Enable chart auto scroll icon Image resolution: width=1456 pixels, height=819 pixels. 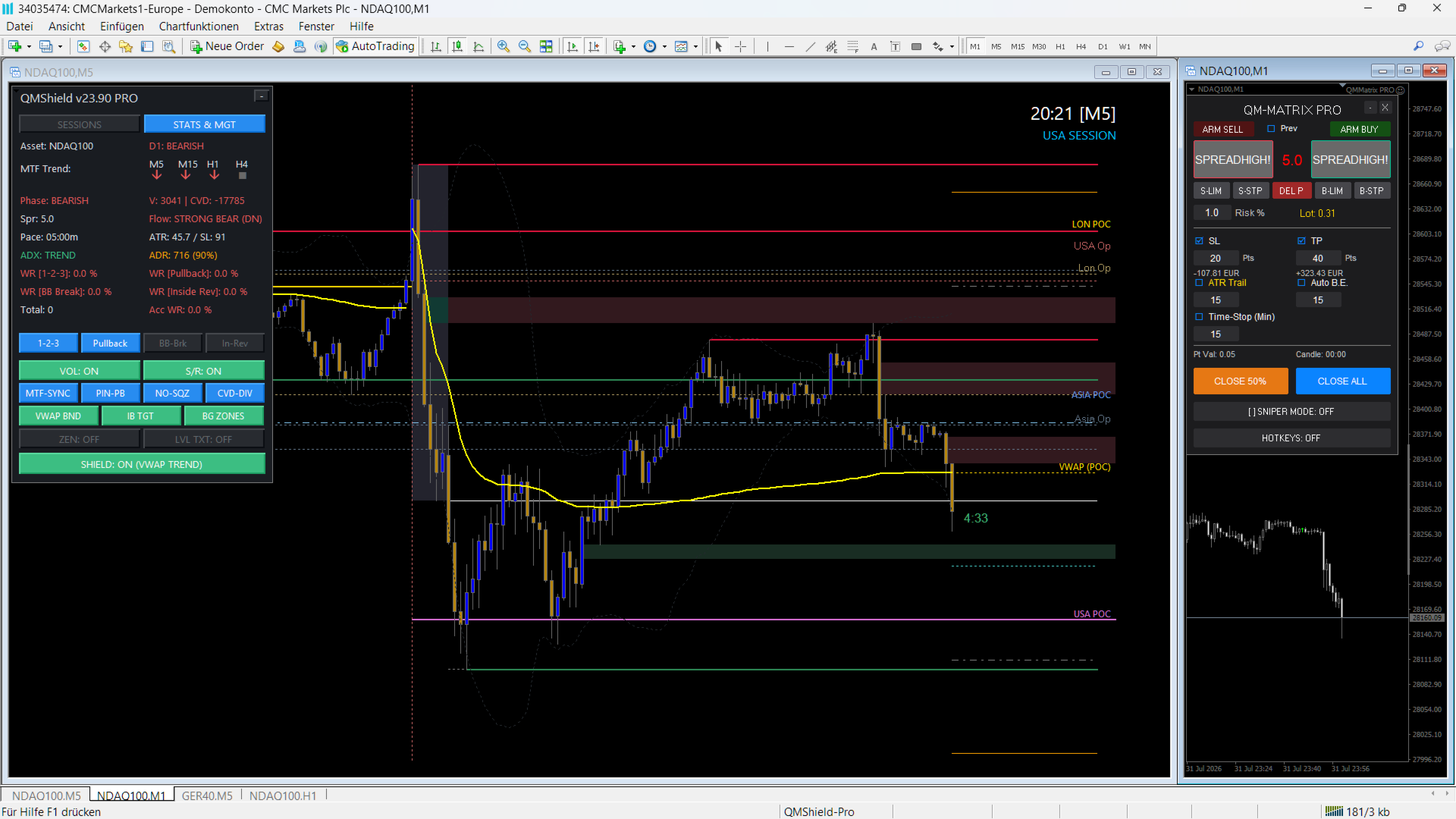coord(573,47)
